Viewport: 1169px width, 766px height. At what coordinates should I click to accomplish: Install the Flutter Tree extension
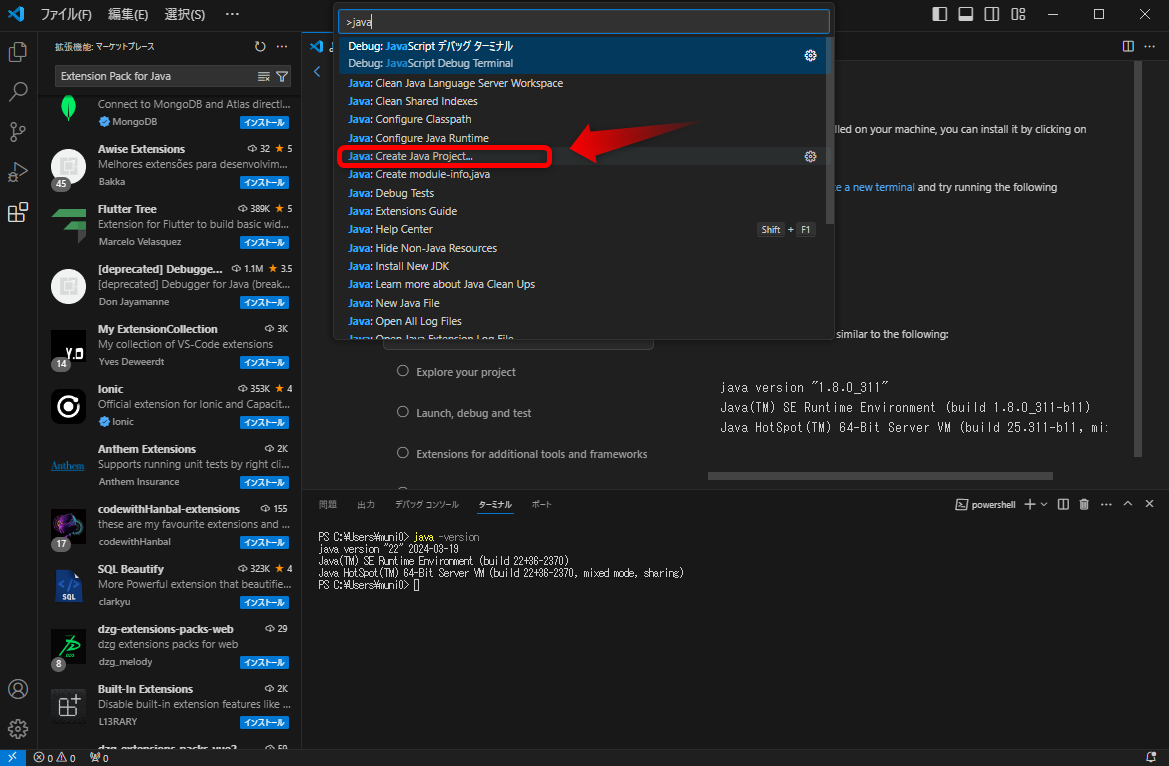tap(265, 242)
